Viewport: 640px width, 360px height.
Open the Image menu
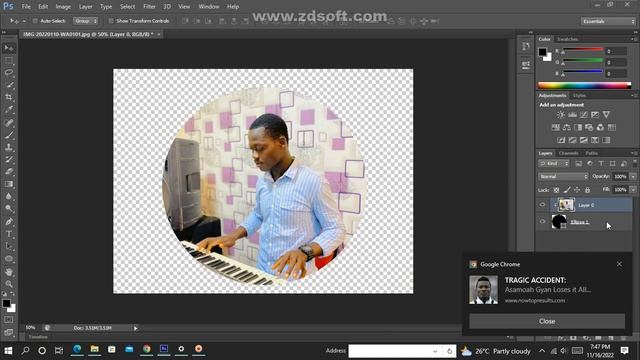tap(63, 7)
